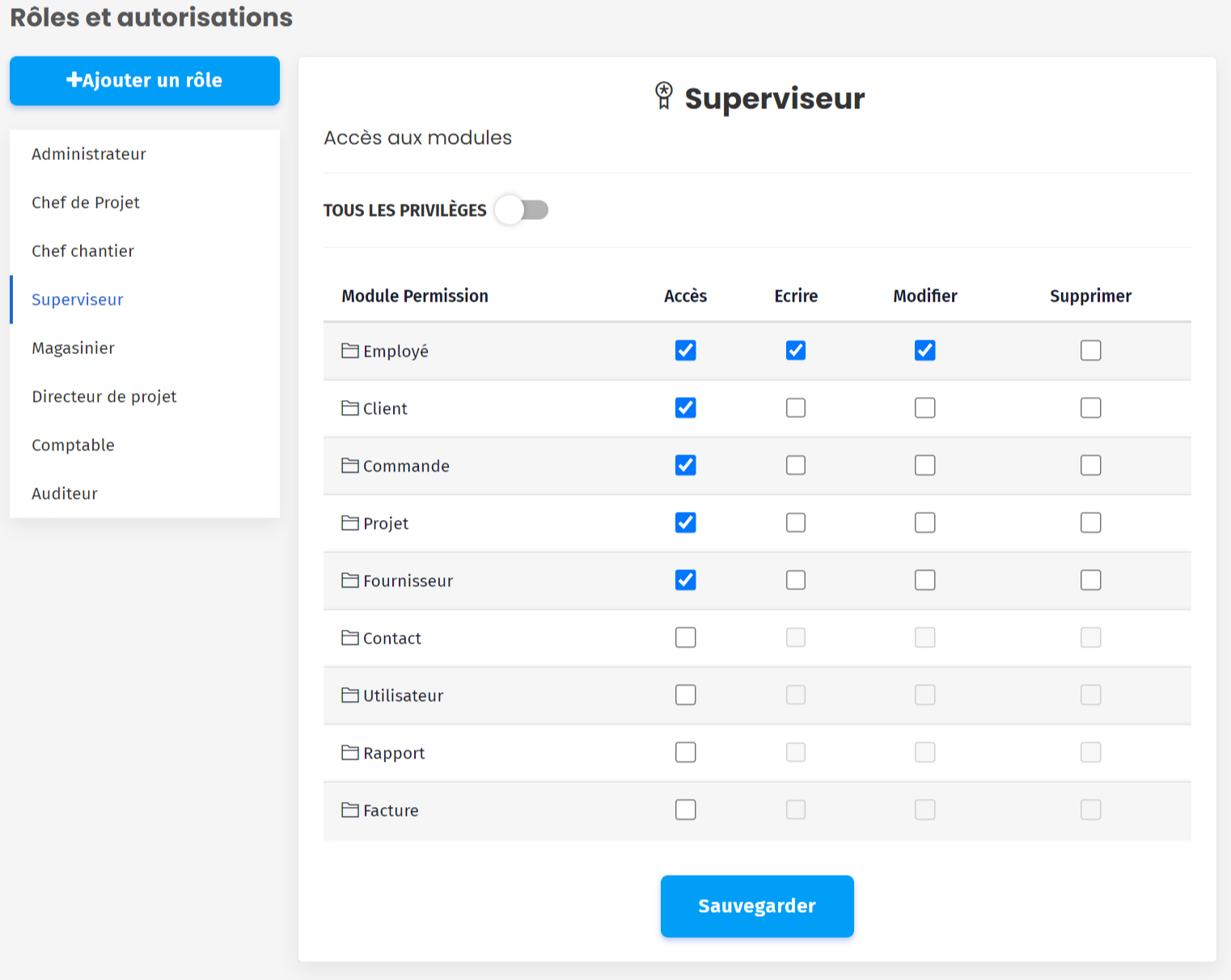Click the award badge icon beside Superviseur title
This screenshot has width=1231, height=980.
click(664, 95)
